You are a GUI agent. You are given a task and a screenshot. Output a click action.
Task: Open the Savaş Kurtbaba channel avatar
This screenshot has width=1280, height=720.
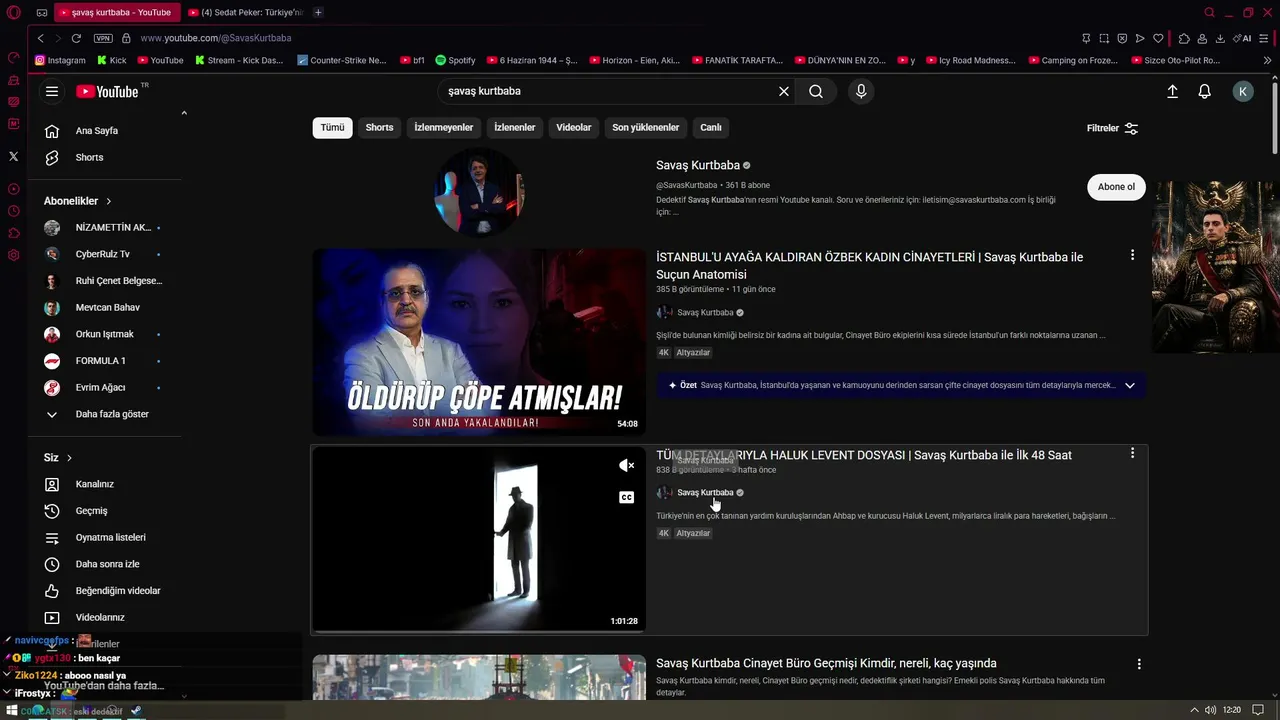(479, 192)
